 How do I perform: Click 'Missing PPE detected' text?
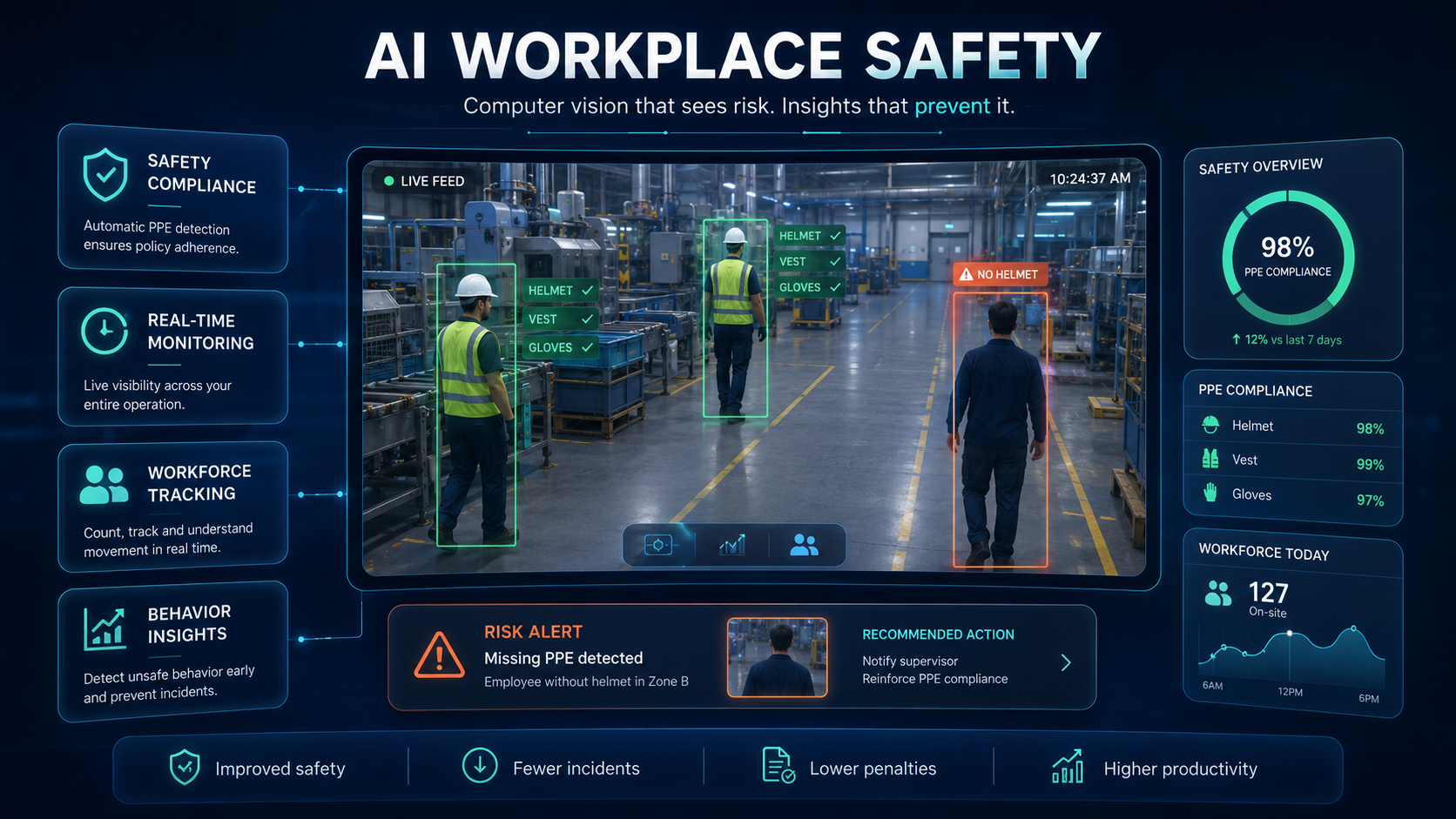563,658
